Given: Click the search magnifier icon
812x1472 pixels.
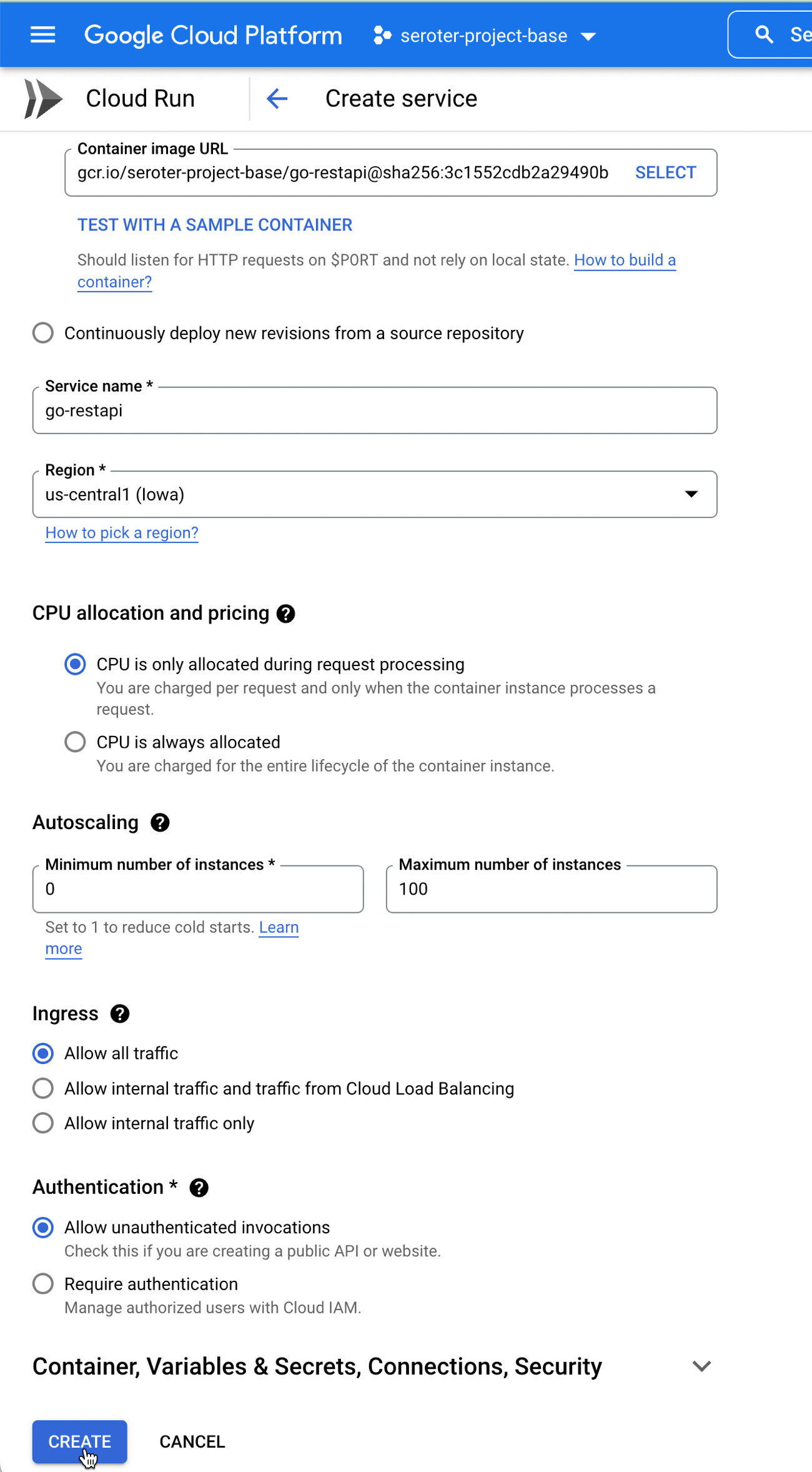Looking at the screenshot, I should (764, 35).
